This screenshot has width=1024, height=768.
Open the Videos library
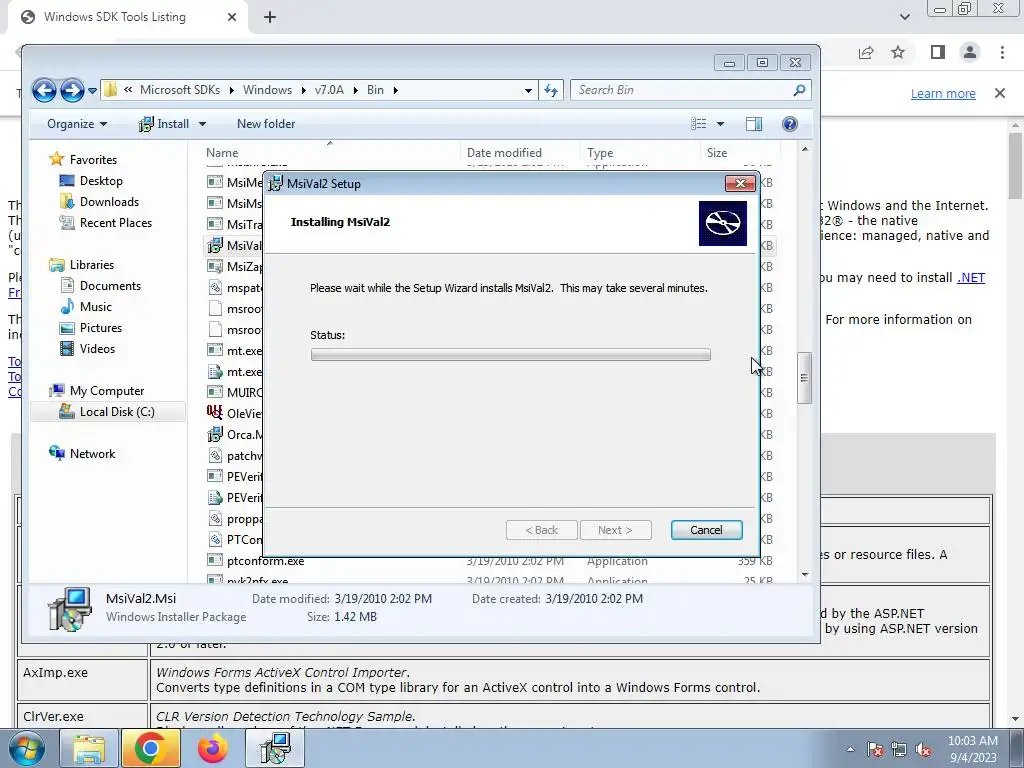97,349
